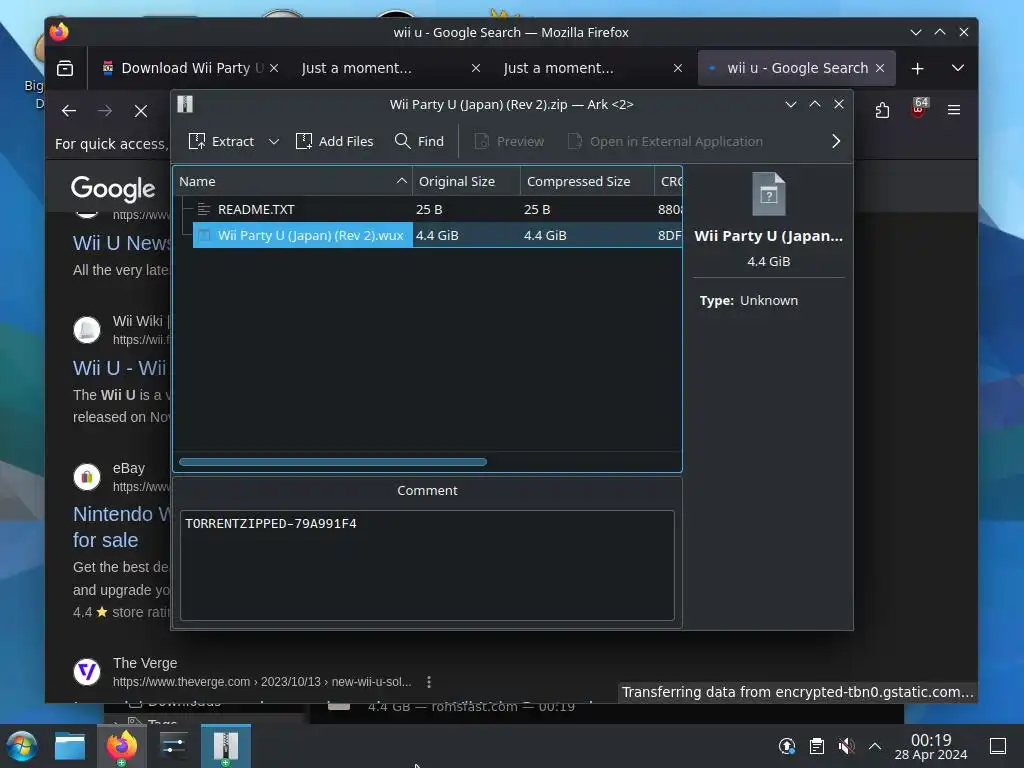
Task: Click Open in External Application
Action: [x=665, y=141]
